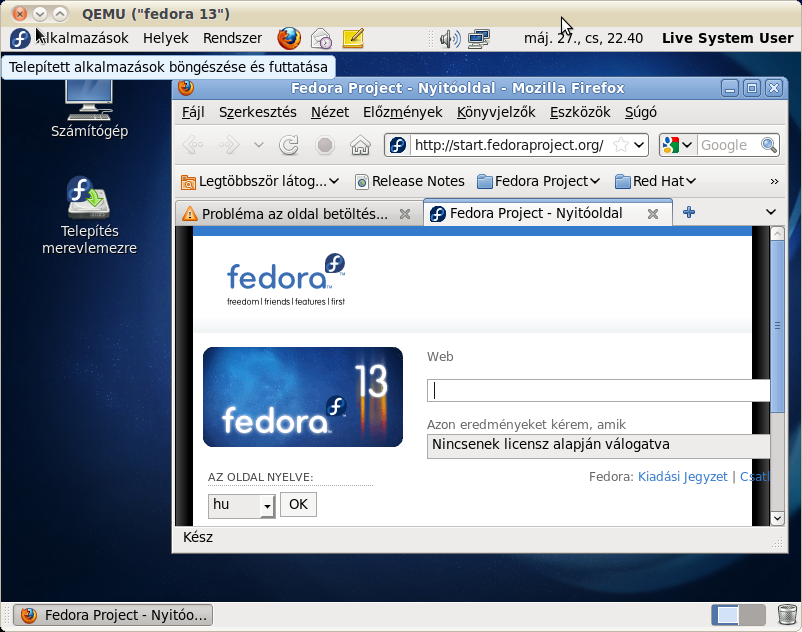Open the Nincsenek licensz alapján válogatva selector
Image resolution: width=802 pixels, height=632 pixels.
598,446
